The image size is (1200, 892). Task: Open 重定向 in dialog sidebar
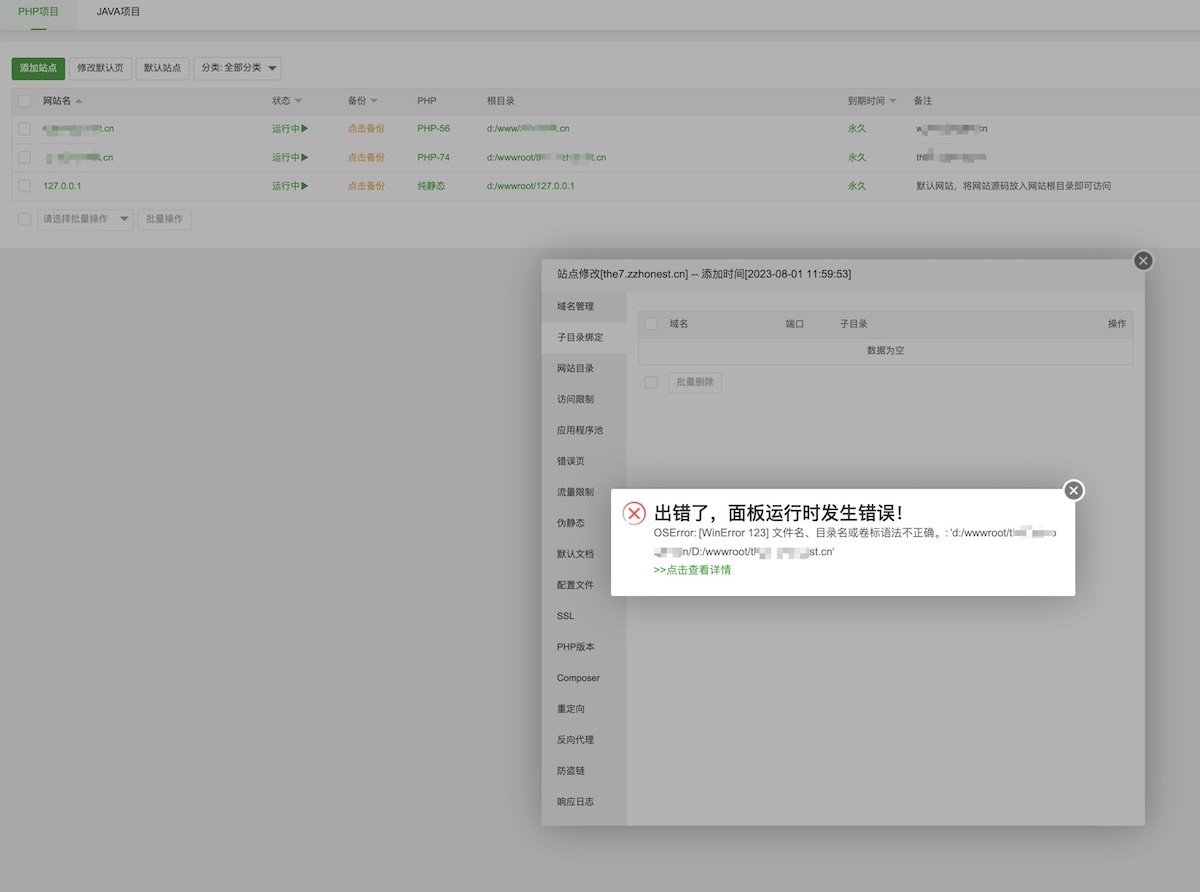click(584, 709)
